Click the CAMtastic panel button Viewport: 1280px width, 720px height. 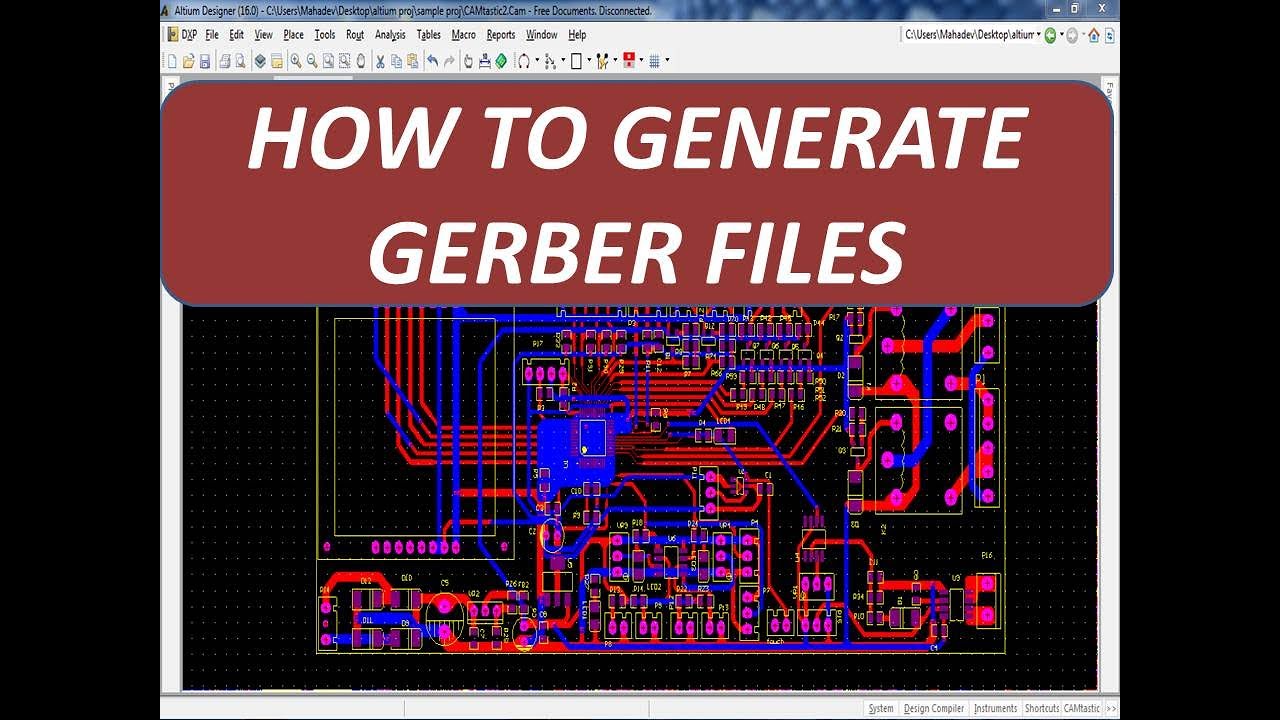[1081, 709]
